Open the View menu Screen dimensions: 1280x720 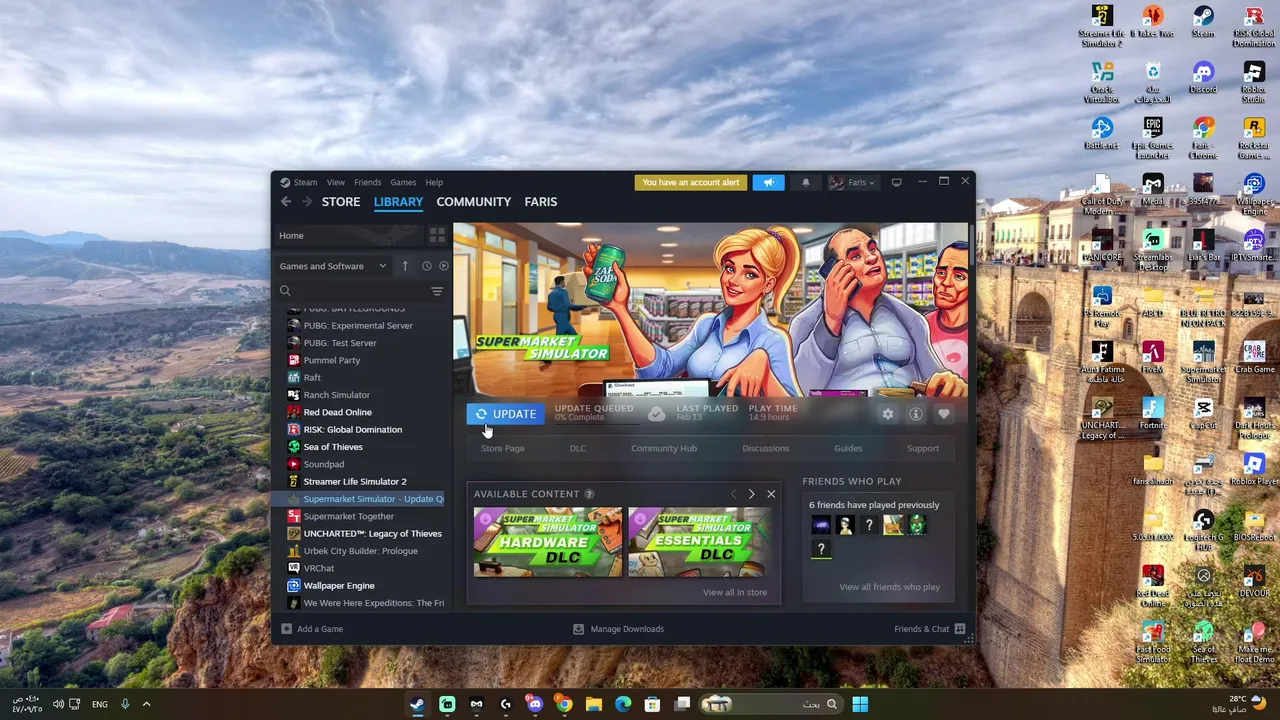pos(336,182)
